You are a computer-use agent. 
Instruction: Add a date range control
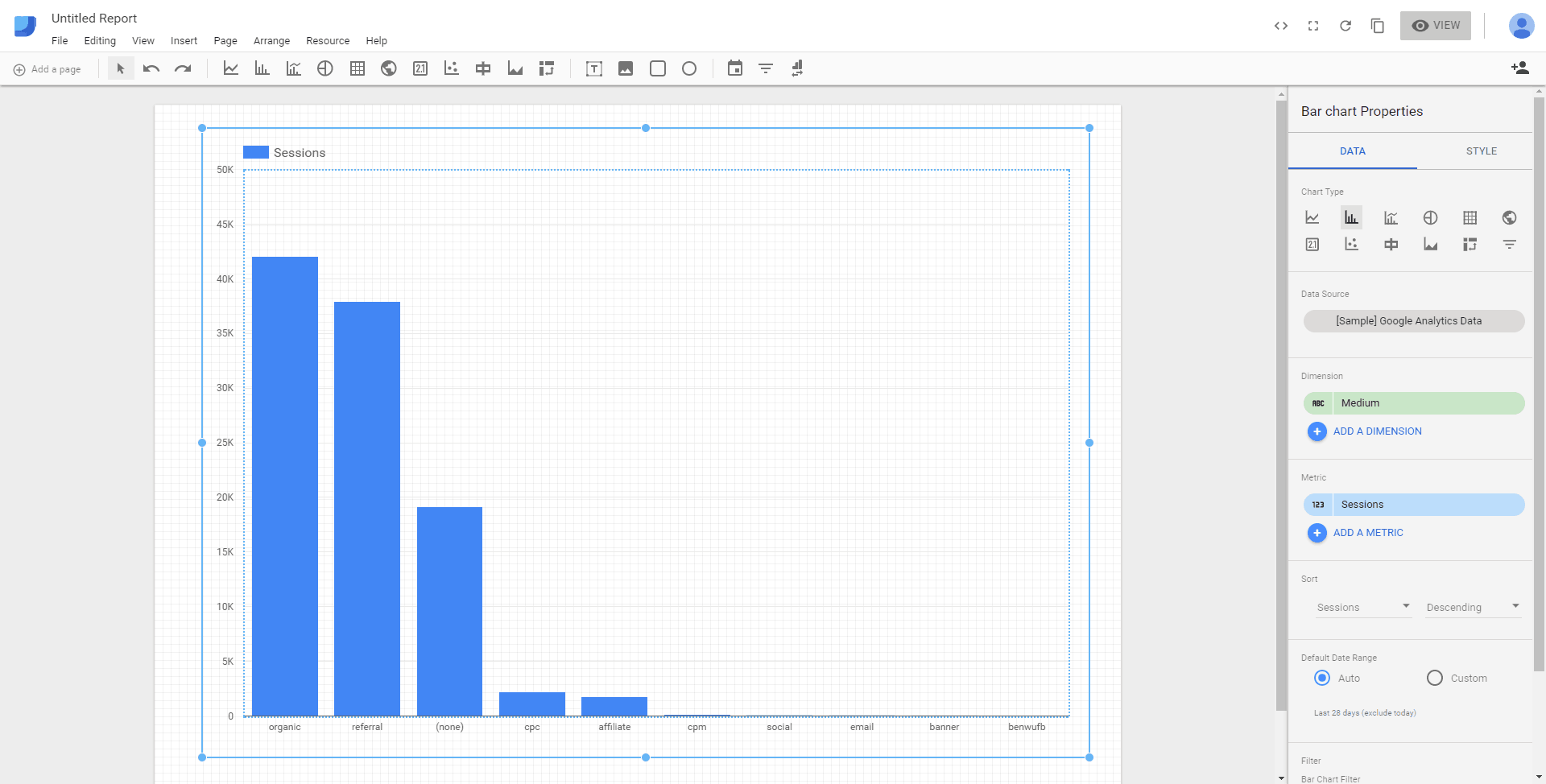(734, 68)
